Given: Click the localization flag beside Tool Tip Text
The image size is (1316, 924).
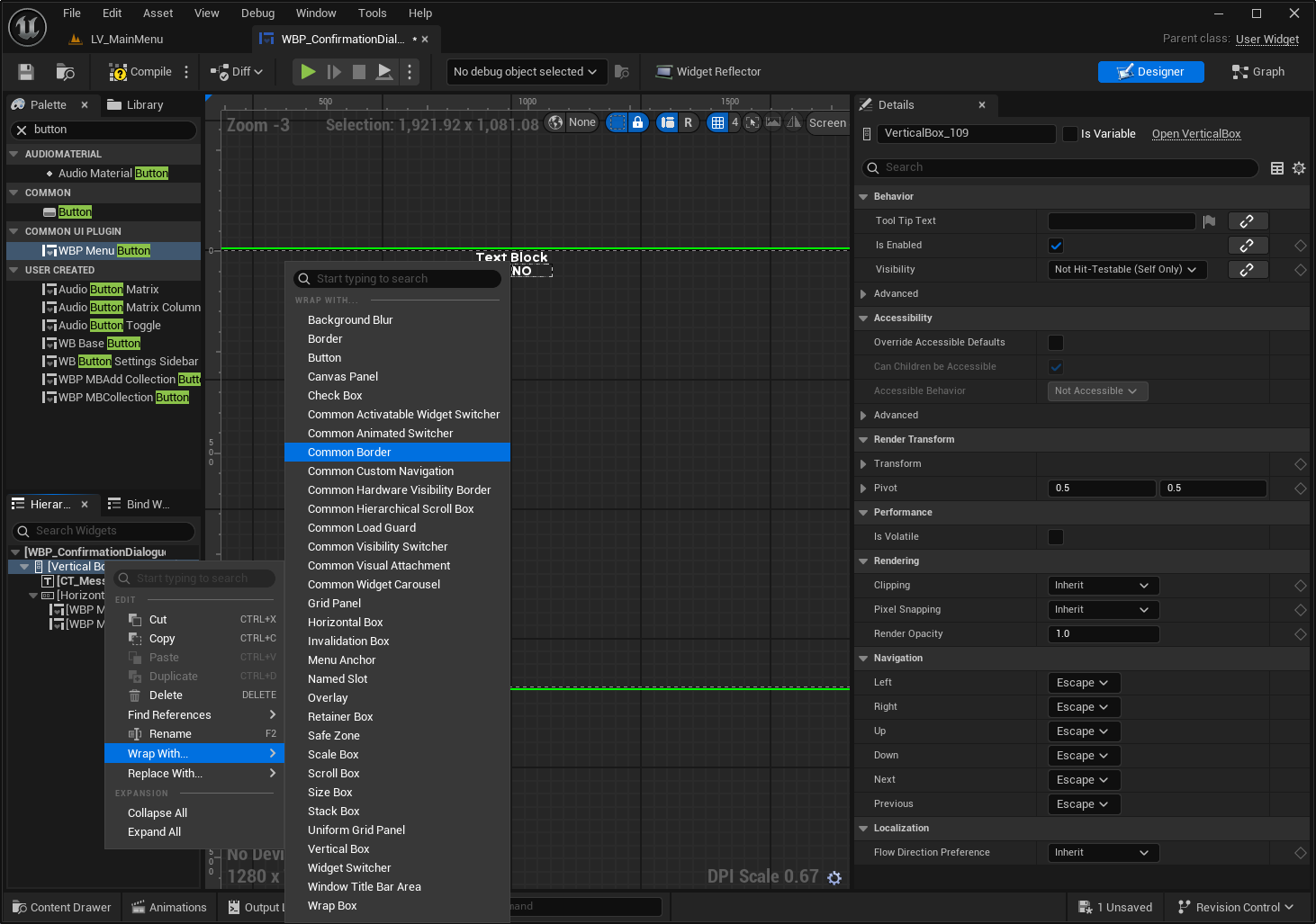Looking at the screenshot, I should pos(1209,221).
